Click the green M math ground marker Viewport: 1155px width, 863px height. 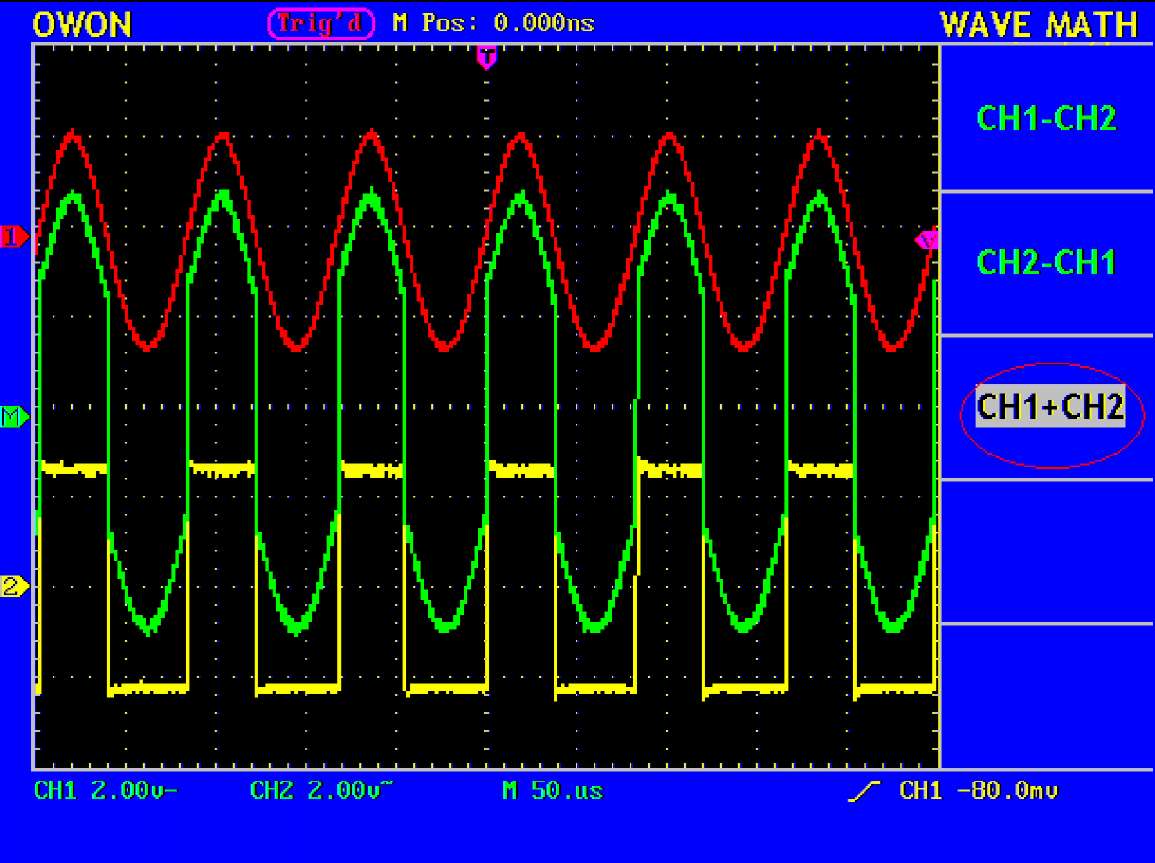(14, 417)
